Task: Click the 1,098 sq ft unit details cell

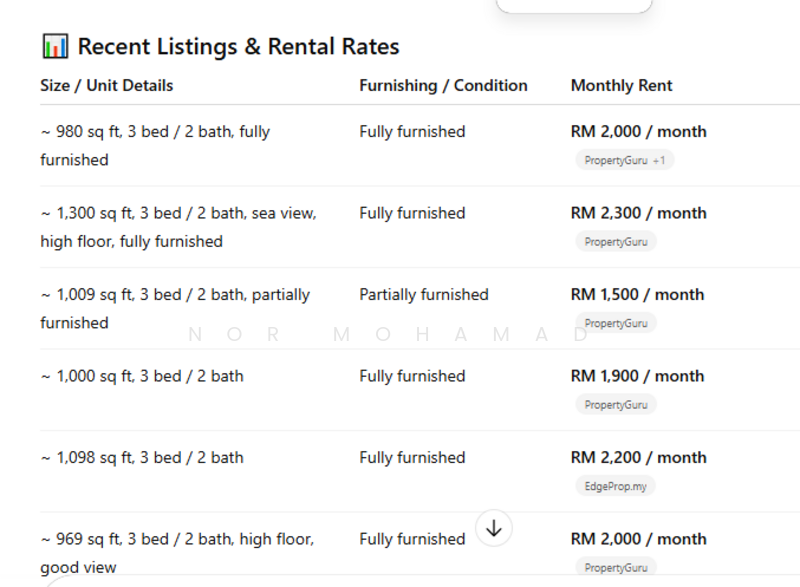Action: point(142,458)
